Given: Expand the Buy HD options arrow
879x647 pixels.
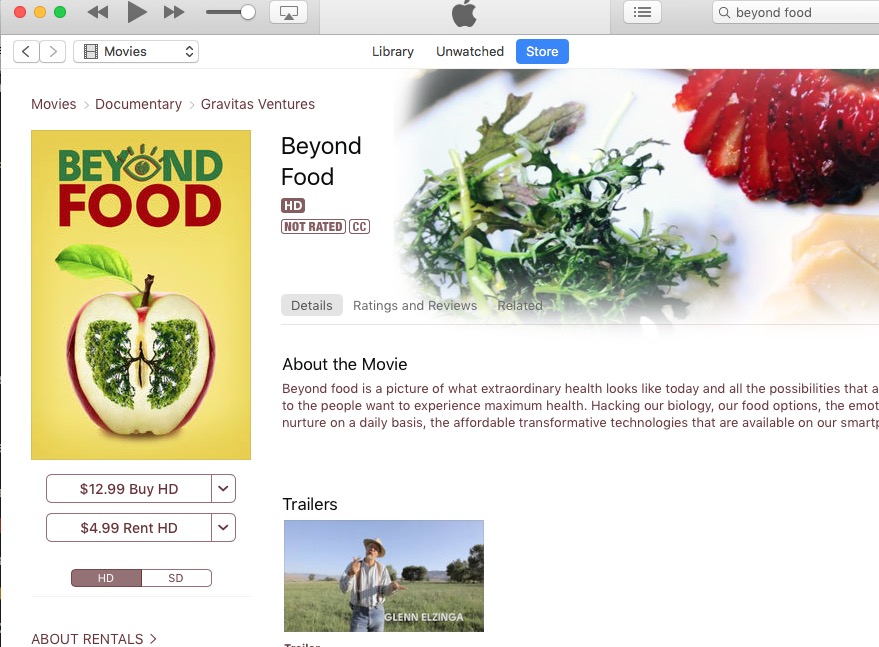Looking at the screenshot, I should [223, 489].
